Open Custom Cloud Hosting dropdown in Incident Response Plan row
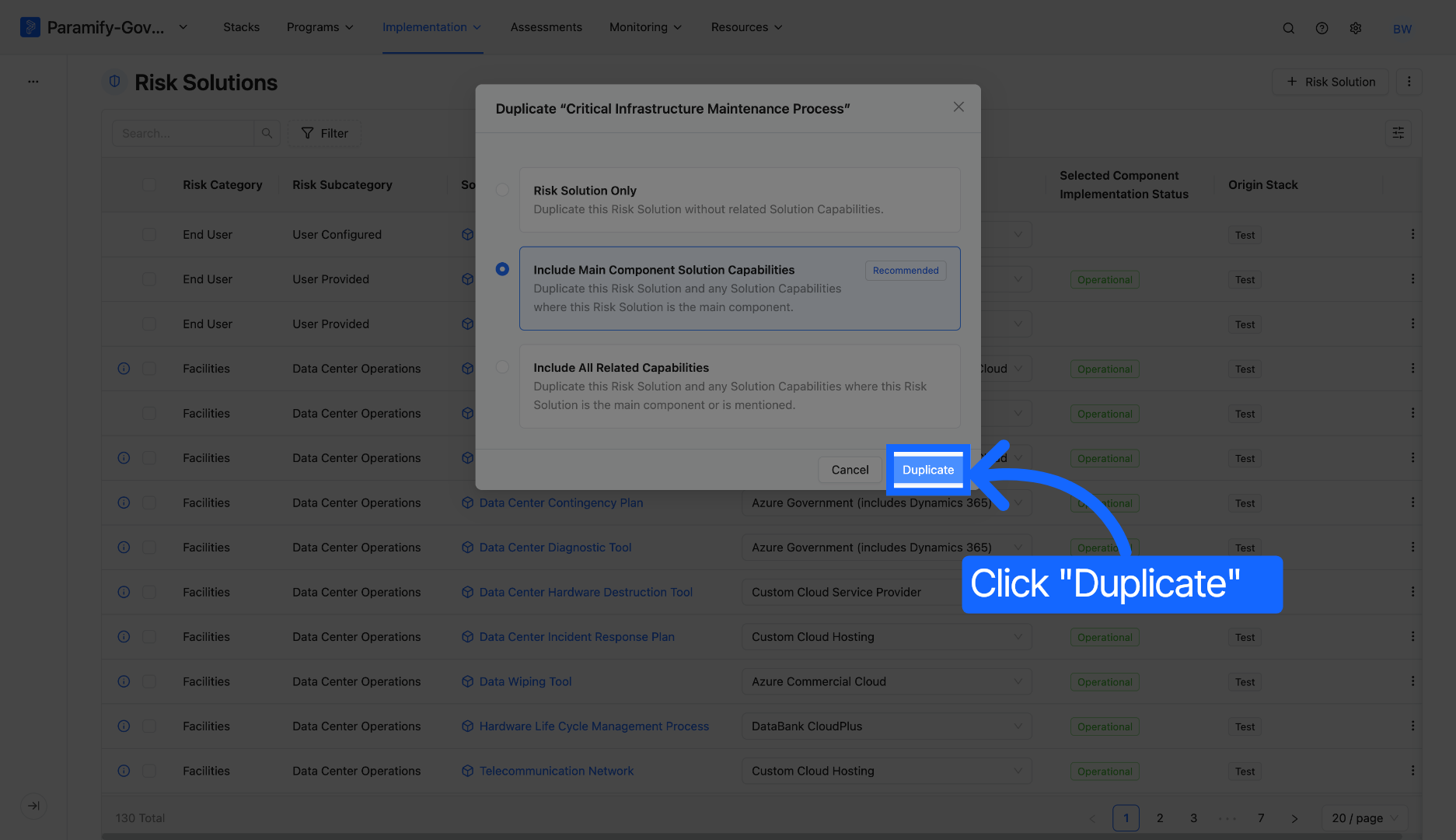This screenshot has height=840, width=1456. [x=886, y=637]
